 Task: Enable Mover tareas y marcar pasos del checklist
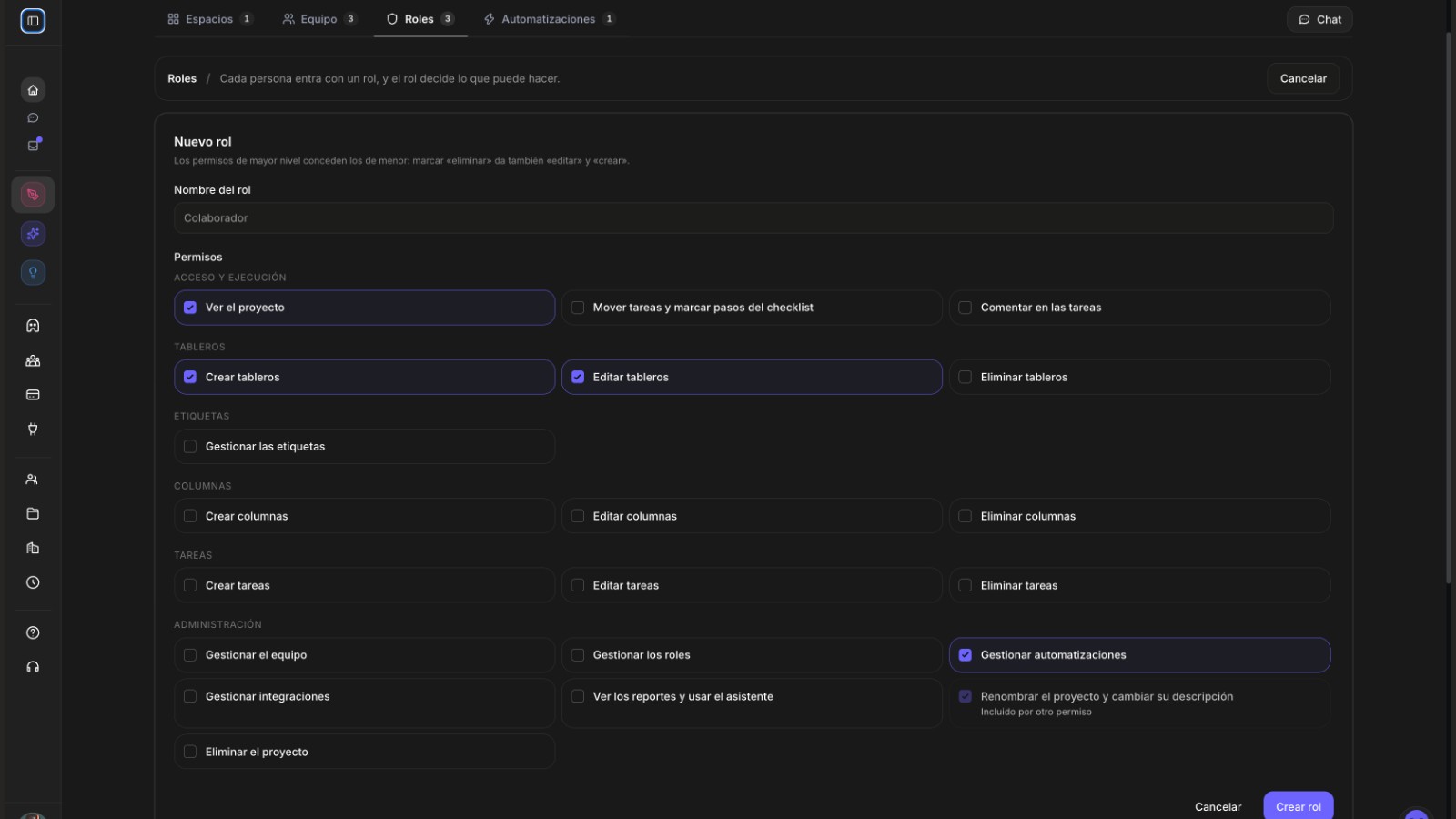click(x=752, y=308)
